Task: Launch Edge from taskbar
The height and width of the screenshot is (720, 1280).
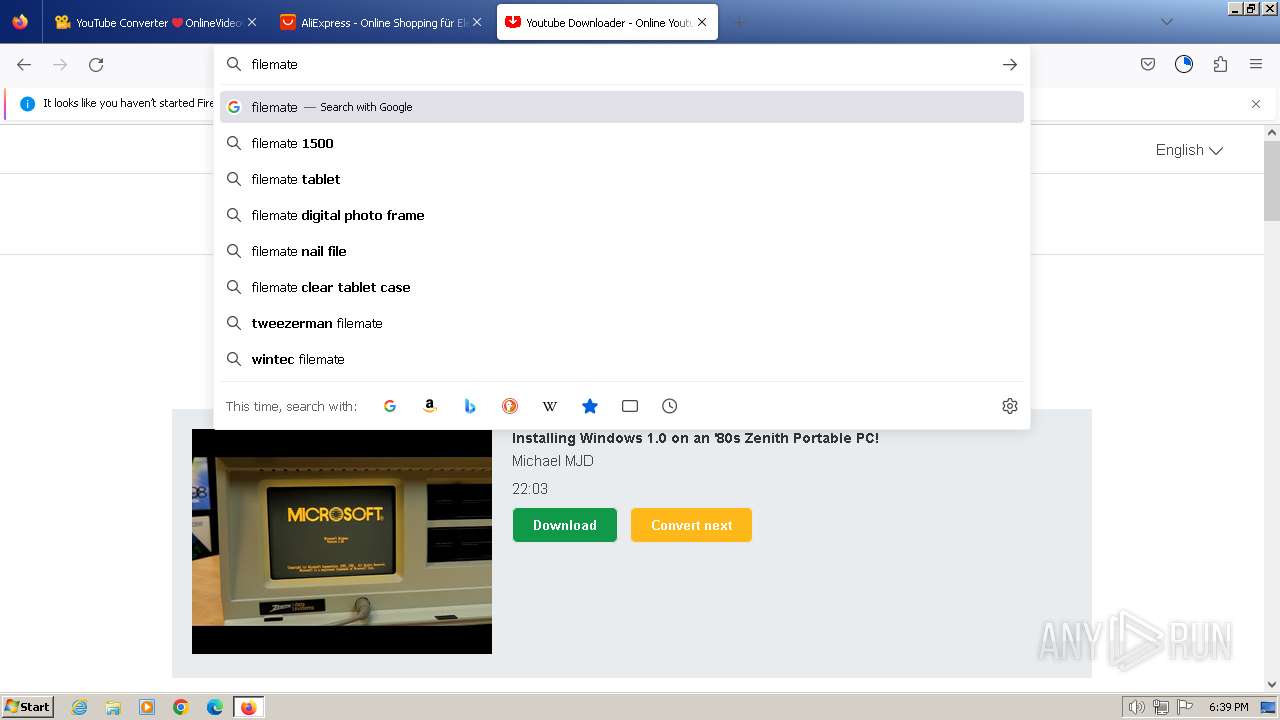Action: (214, 707)
